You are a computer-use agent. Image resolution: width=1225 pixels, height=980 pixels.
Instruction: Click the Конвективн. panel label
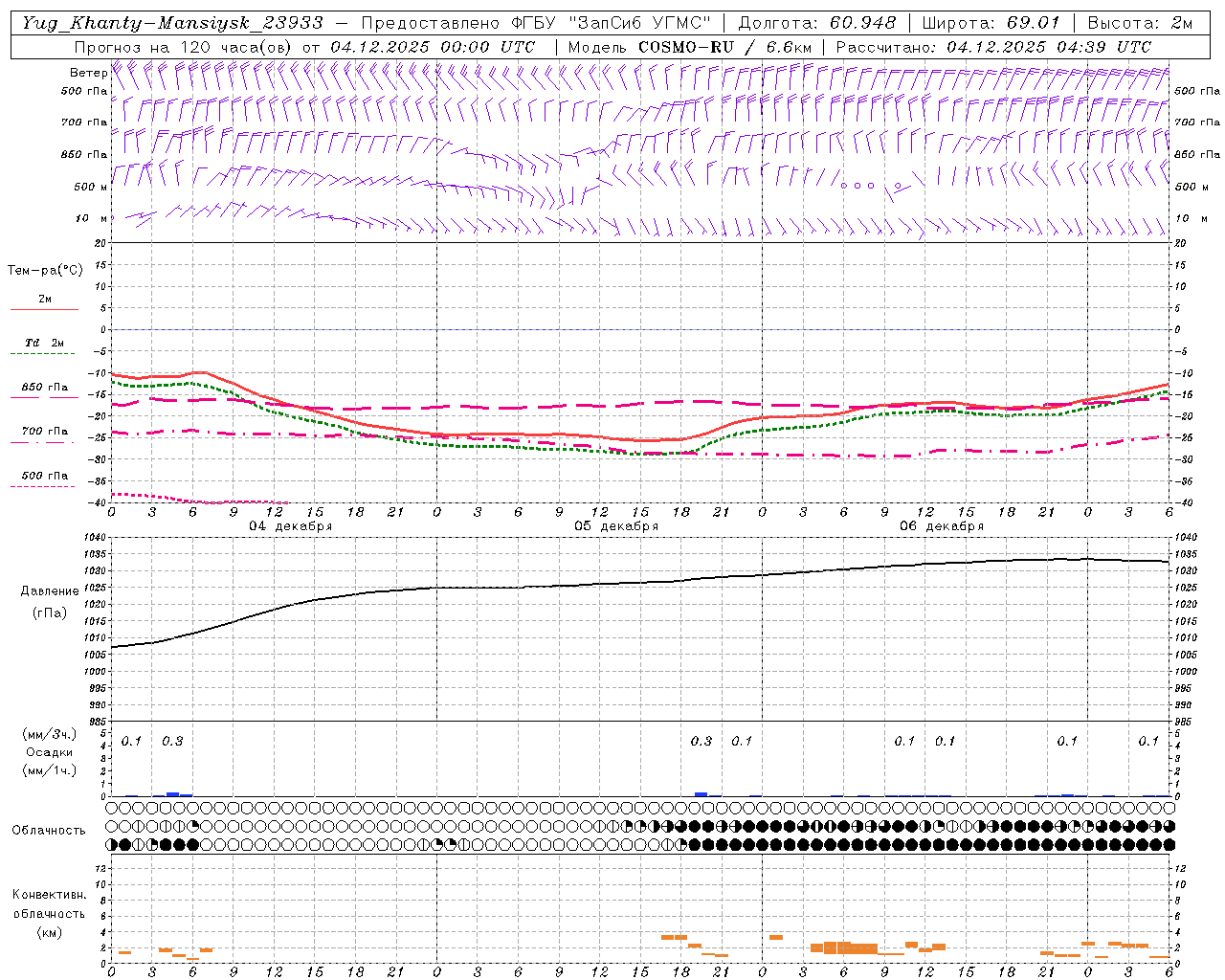click(49, 895)
